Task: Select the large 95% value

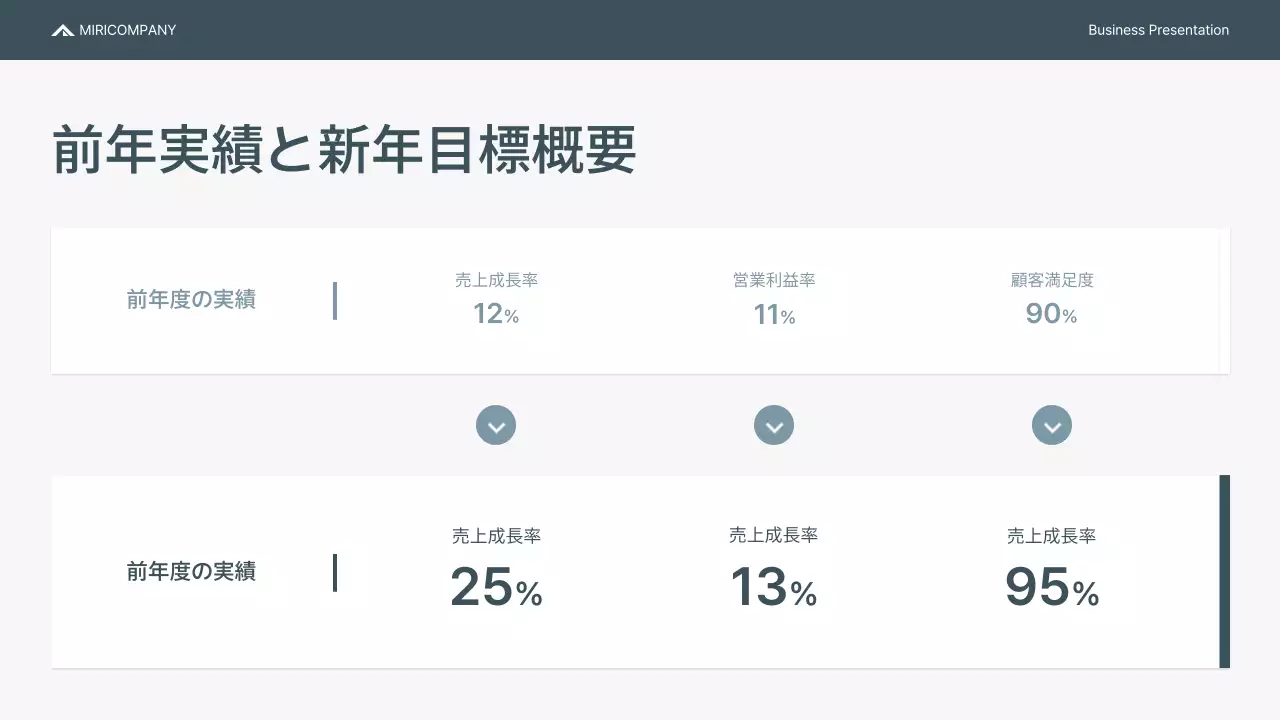Action: pyautogui.click(x=1052, y=587)
